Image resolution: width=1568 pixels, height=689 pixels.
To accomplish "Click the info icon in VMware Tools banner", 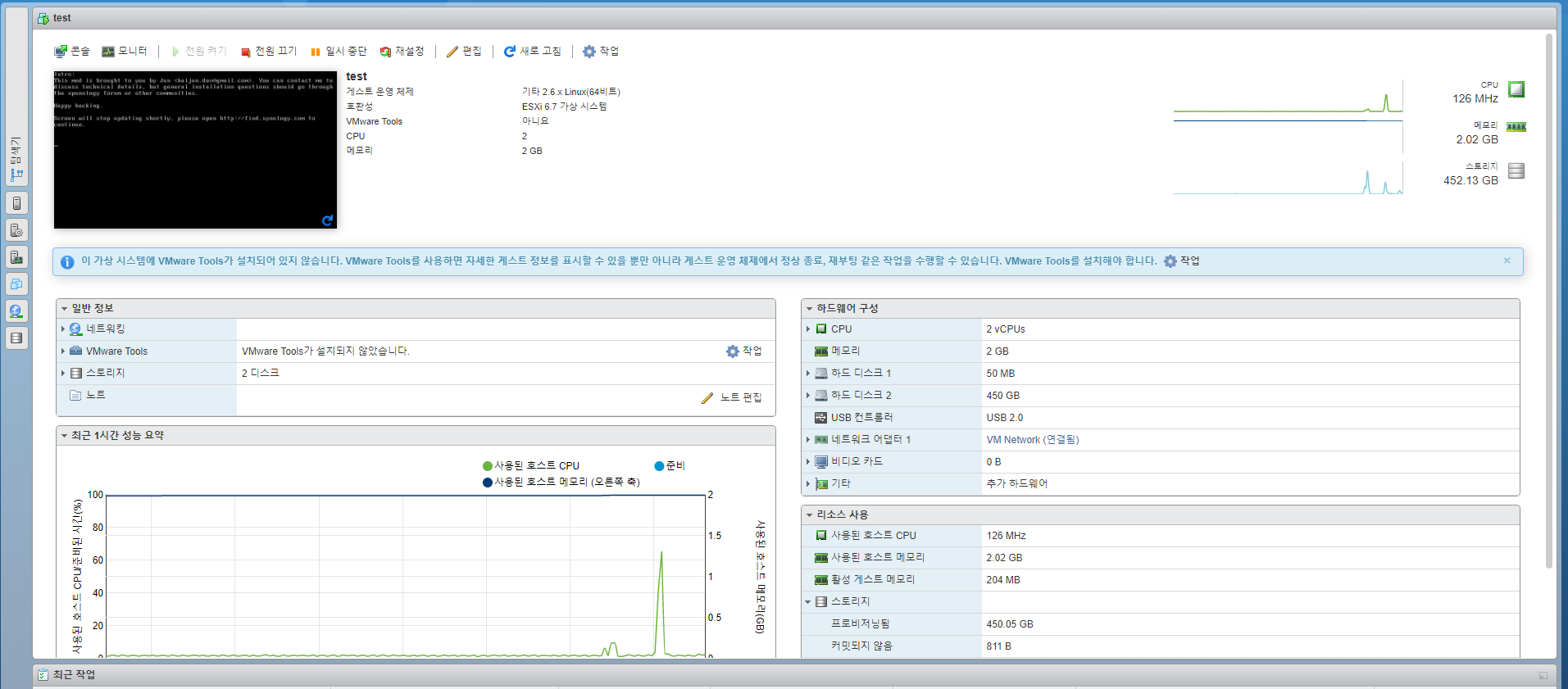I will (x=67, y=262).
